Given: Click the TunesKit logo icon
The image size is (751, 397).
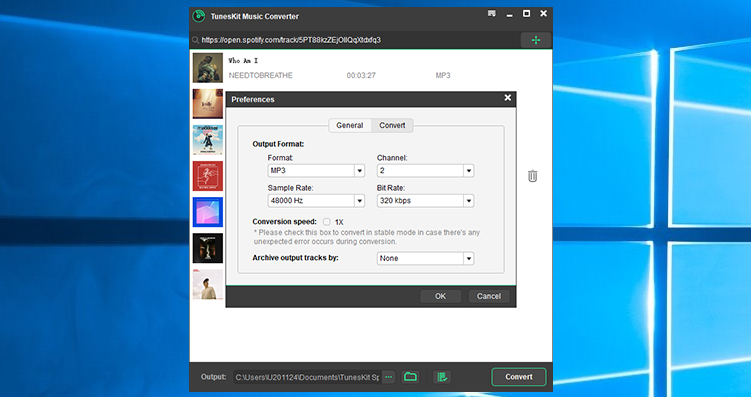Looking at the screenshot, I should pos(199,16).
